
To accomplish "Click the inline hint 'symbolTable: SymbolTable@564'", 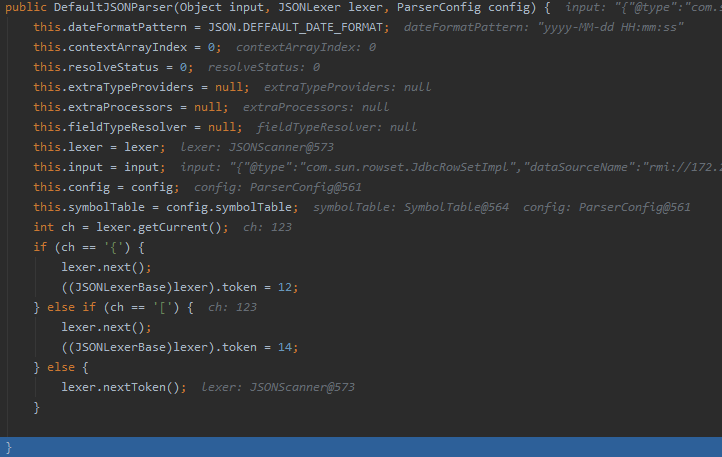I will point(411,207).
